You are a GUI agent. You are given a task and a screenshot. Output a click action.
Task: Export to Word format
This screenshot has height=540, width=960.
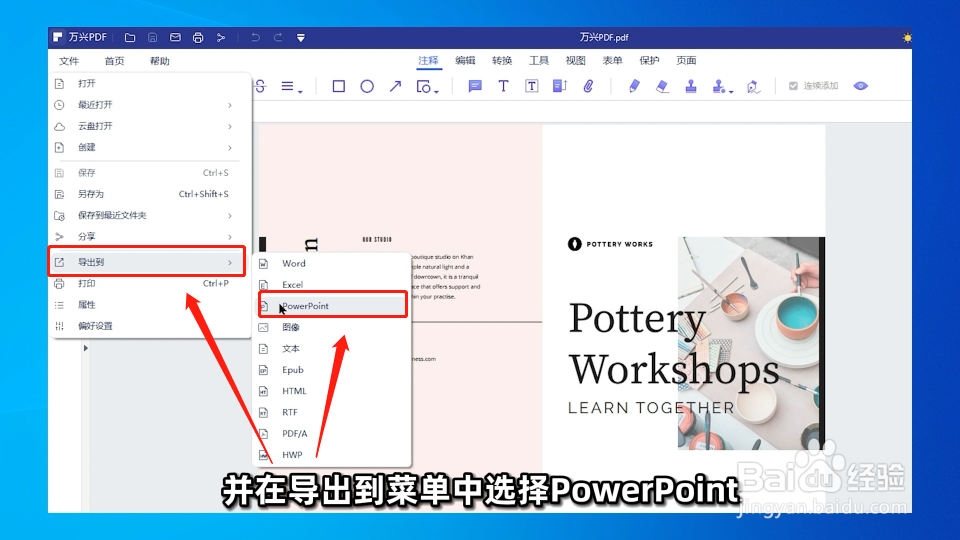click(332, 263)
